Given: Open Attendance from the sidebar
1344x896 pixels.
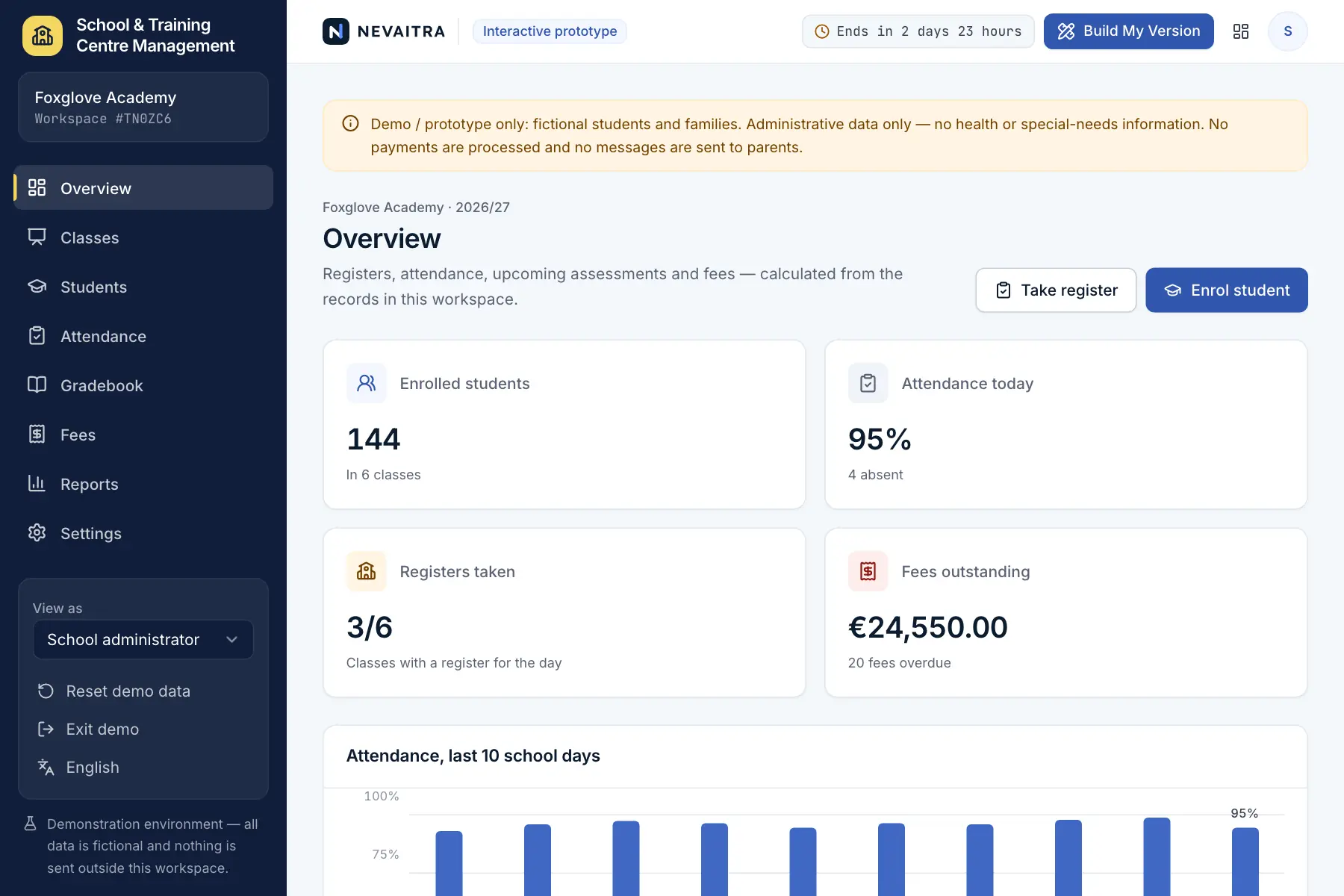Looking at the screenshot, I should coord(143,336).
